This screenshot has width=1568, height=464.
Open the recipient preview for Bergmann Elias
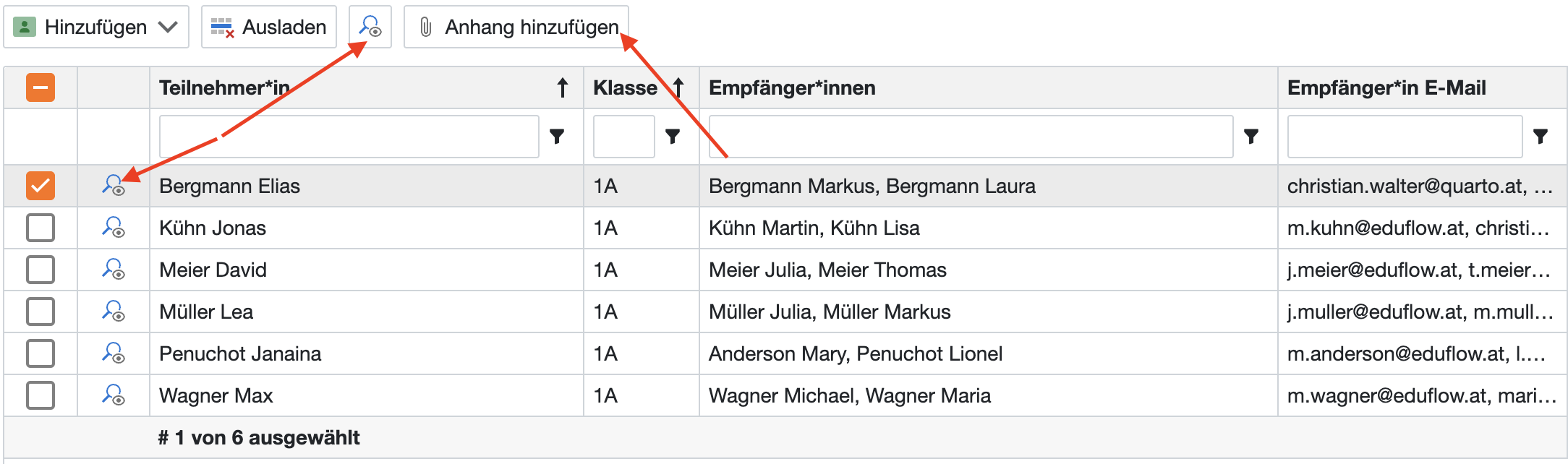point(114,186)
